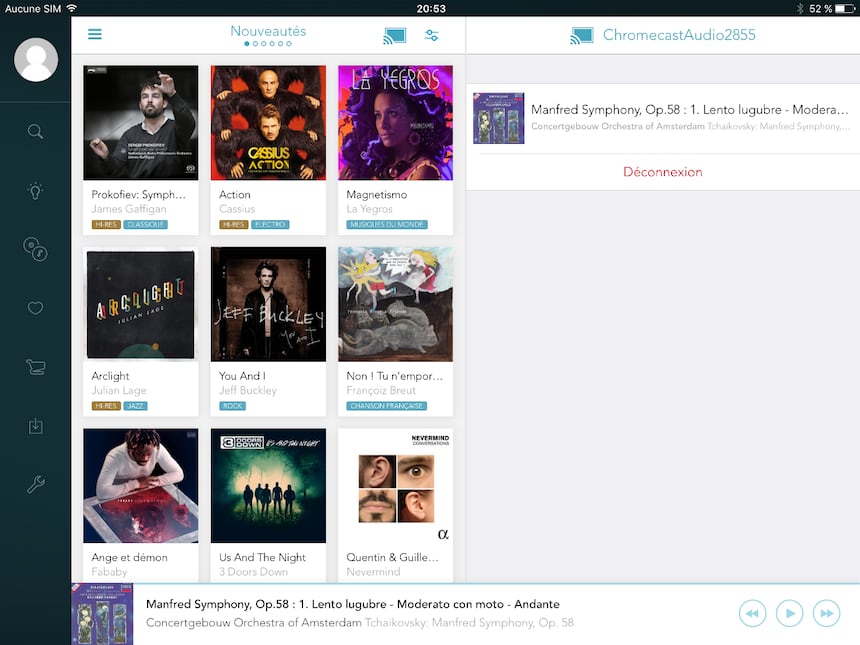Open Nevermind Quentin & Guille album cover

(395, 486)
